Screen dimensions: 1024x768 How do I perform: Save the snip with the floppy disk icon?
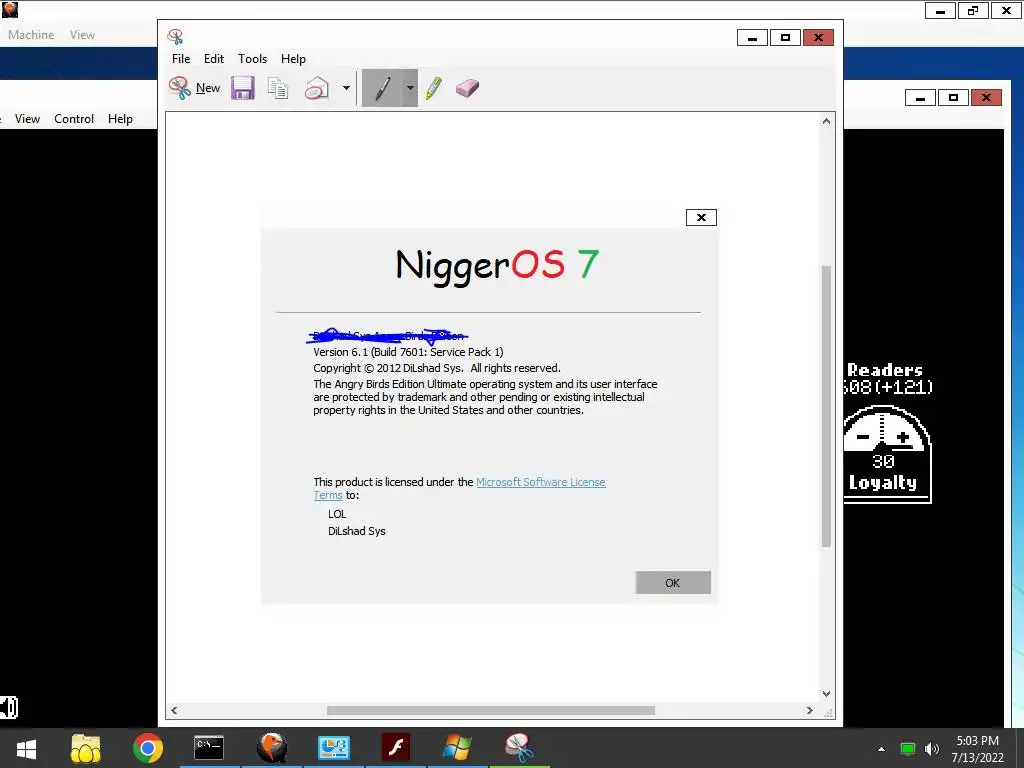[x=242, y=88]
